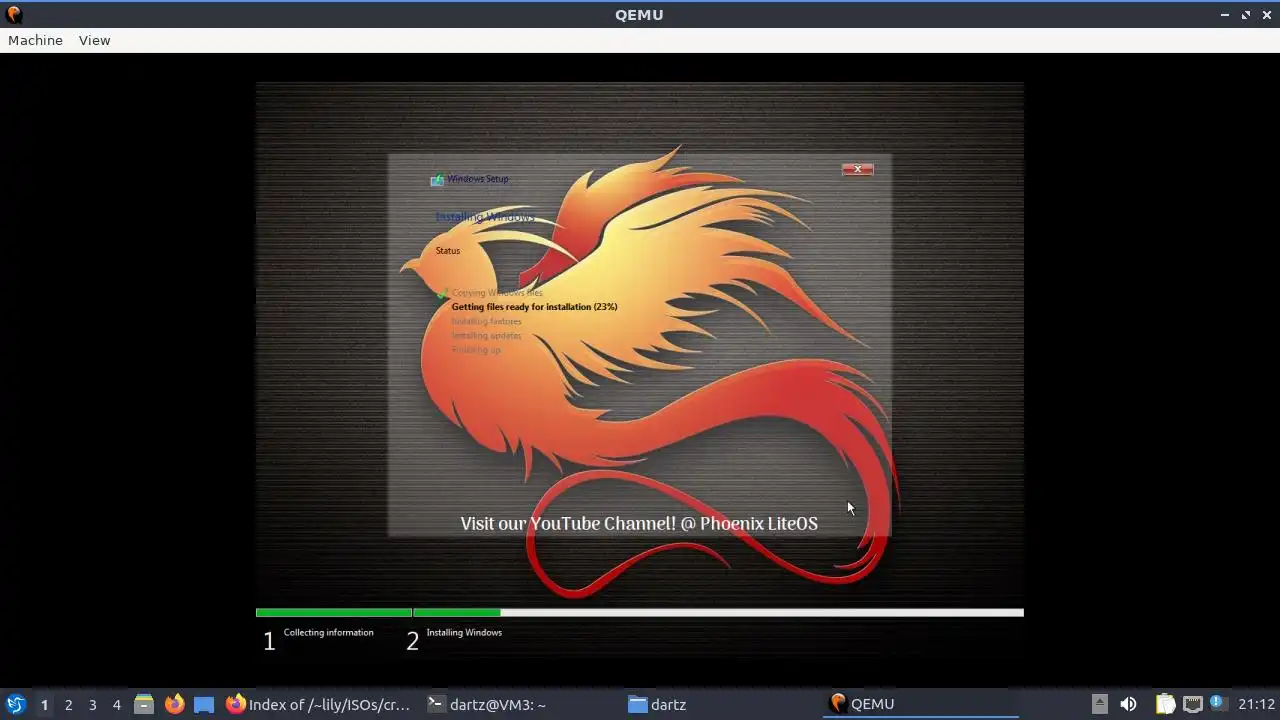Launch Firefox from the quick-launch panel
This screenshot has width=1280, height=720.
pyautogui.click(x=174, y=704)
